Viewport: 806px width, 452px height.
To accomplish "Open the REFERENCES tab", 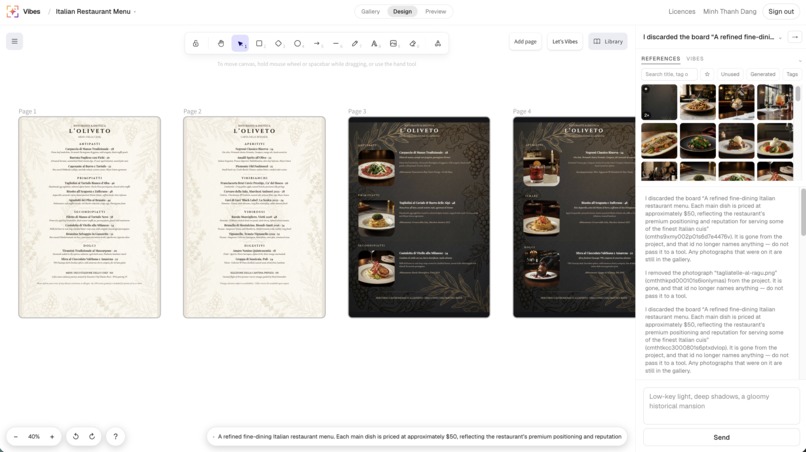I will pyautogui.click(x=661, y=59).
